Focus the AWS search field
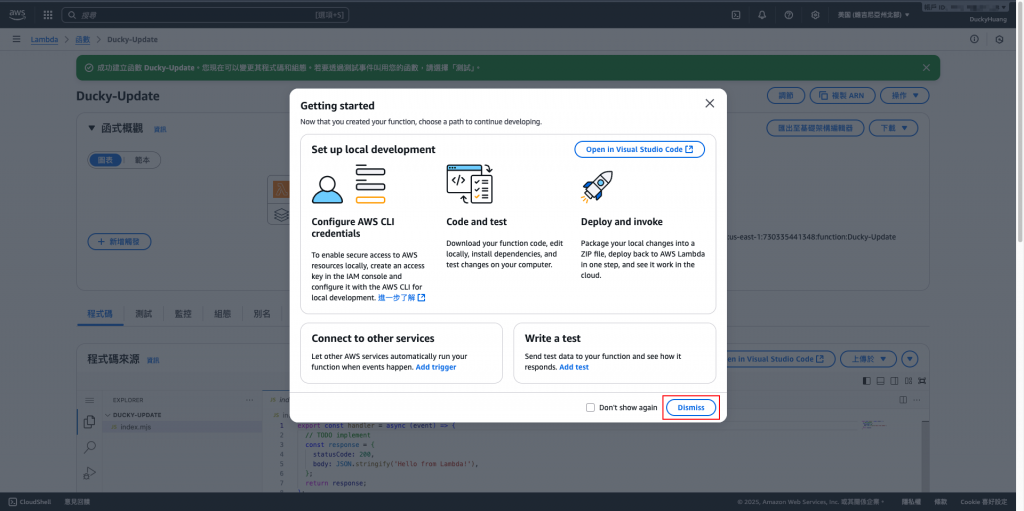The height and width of the screenshot is (511, 1024). [x=205, y=14]
